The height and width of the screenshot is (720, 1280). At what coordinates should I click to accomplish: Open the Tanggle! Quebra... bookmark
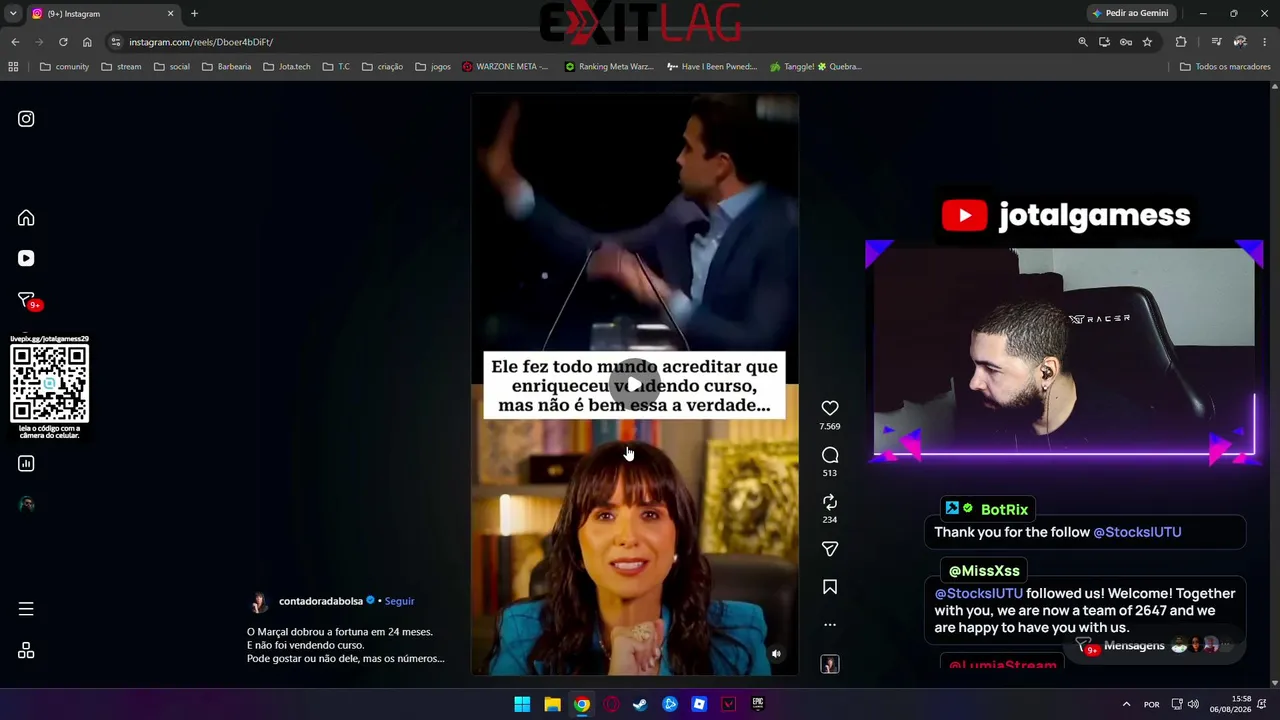[x=815, y=67]
